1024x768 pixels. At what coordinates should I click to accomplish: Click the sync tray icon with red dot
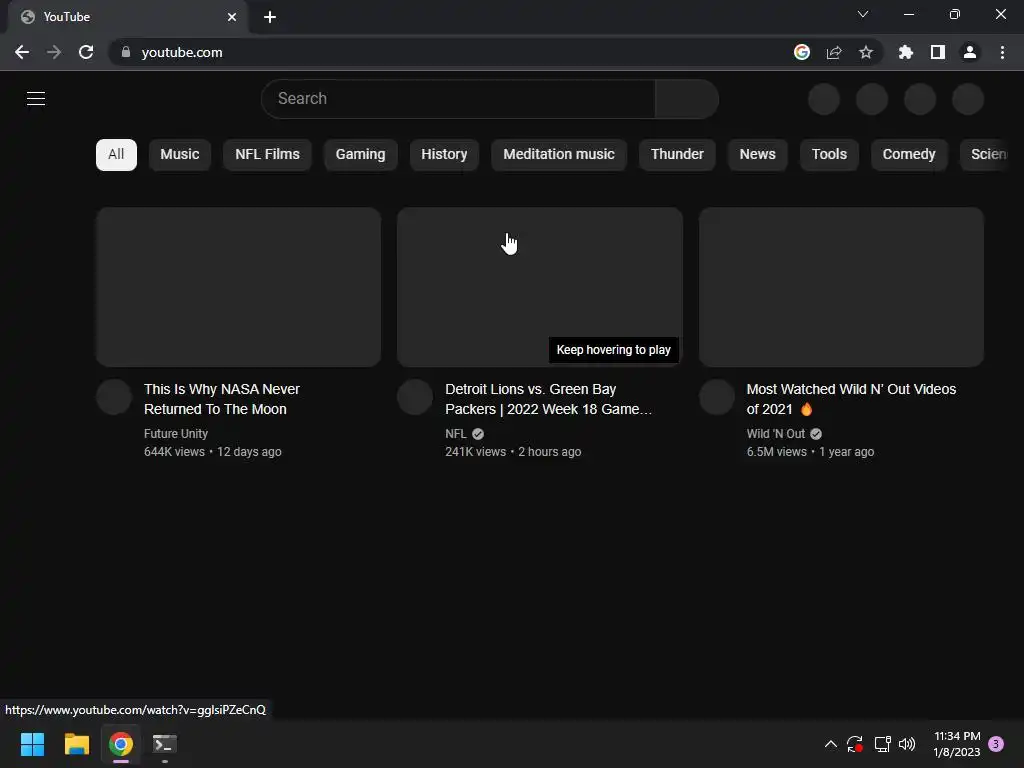pyautogui.click(x=855, y=744)
